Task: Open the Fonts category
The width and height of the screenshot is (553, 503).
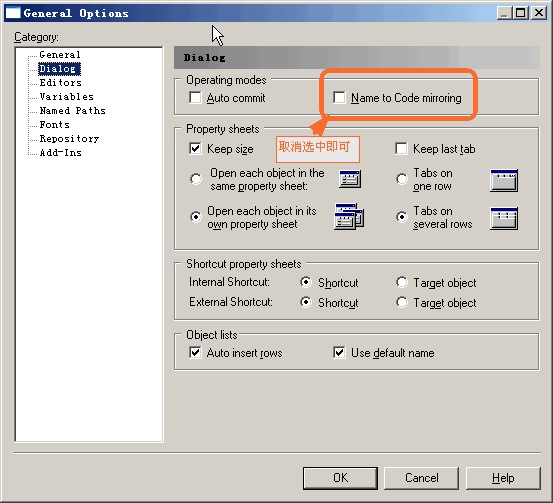Action: pos(54,125)
